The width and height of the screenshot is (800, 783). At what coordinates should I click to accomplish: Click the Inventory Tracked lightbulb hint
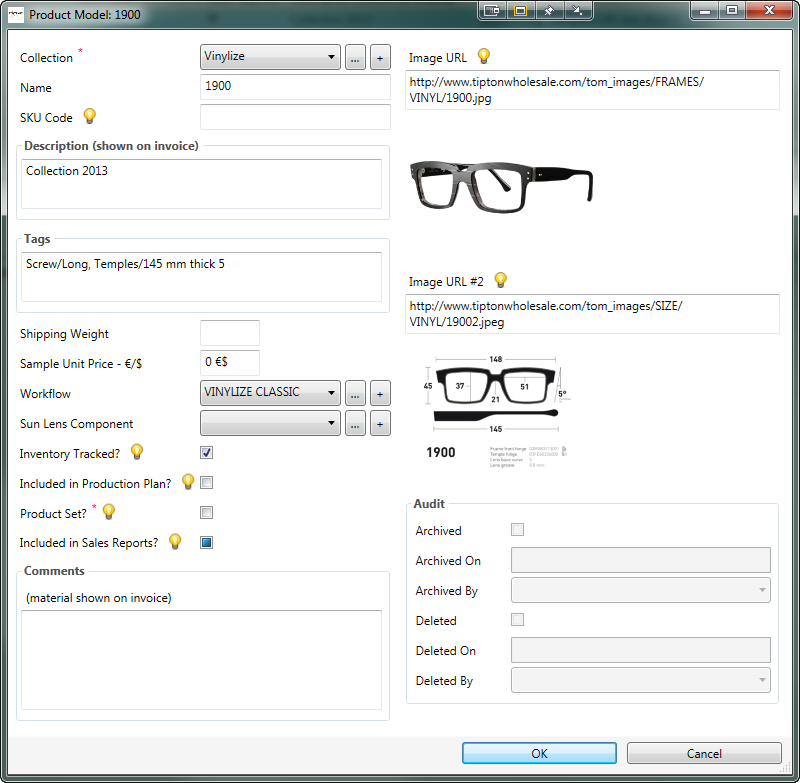tap(137, 452)
